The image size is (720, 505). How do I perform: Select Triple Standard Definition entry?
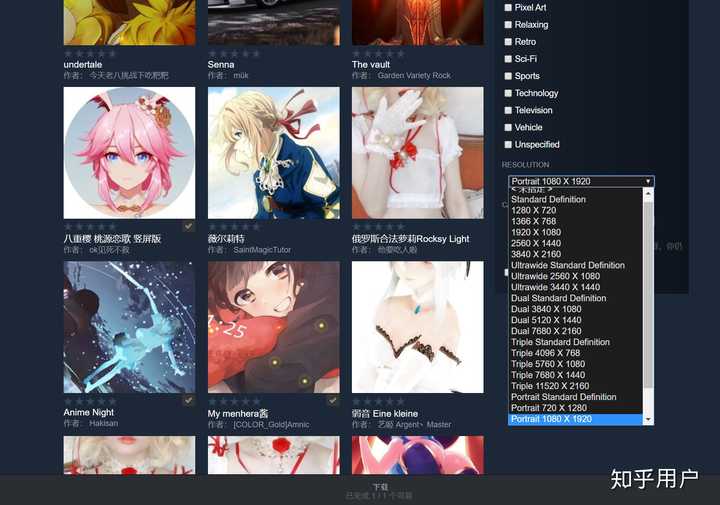pyautogui.click(x=575, y=342)
